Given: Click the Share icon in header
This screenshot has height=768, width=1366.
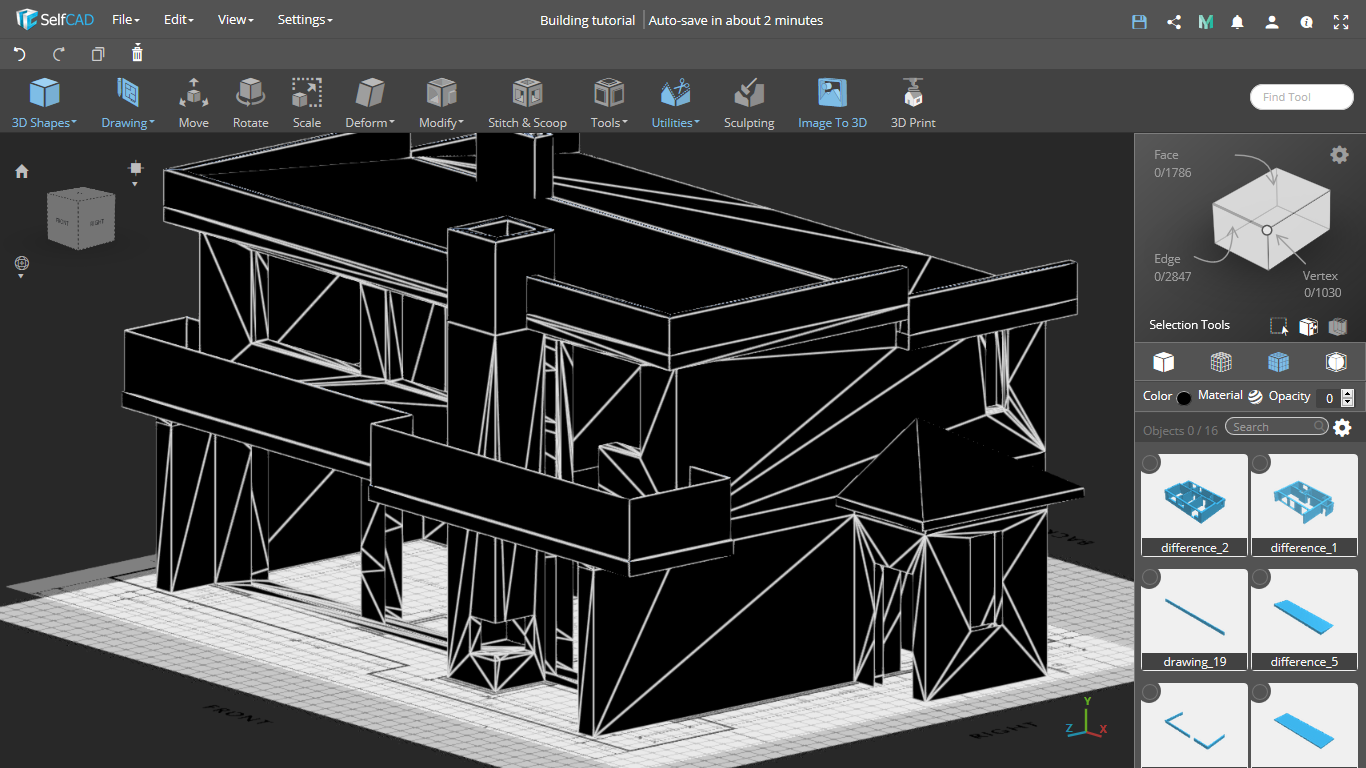Looking at the screenshot, I should [1174, 21].
